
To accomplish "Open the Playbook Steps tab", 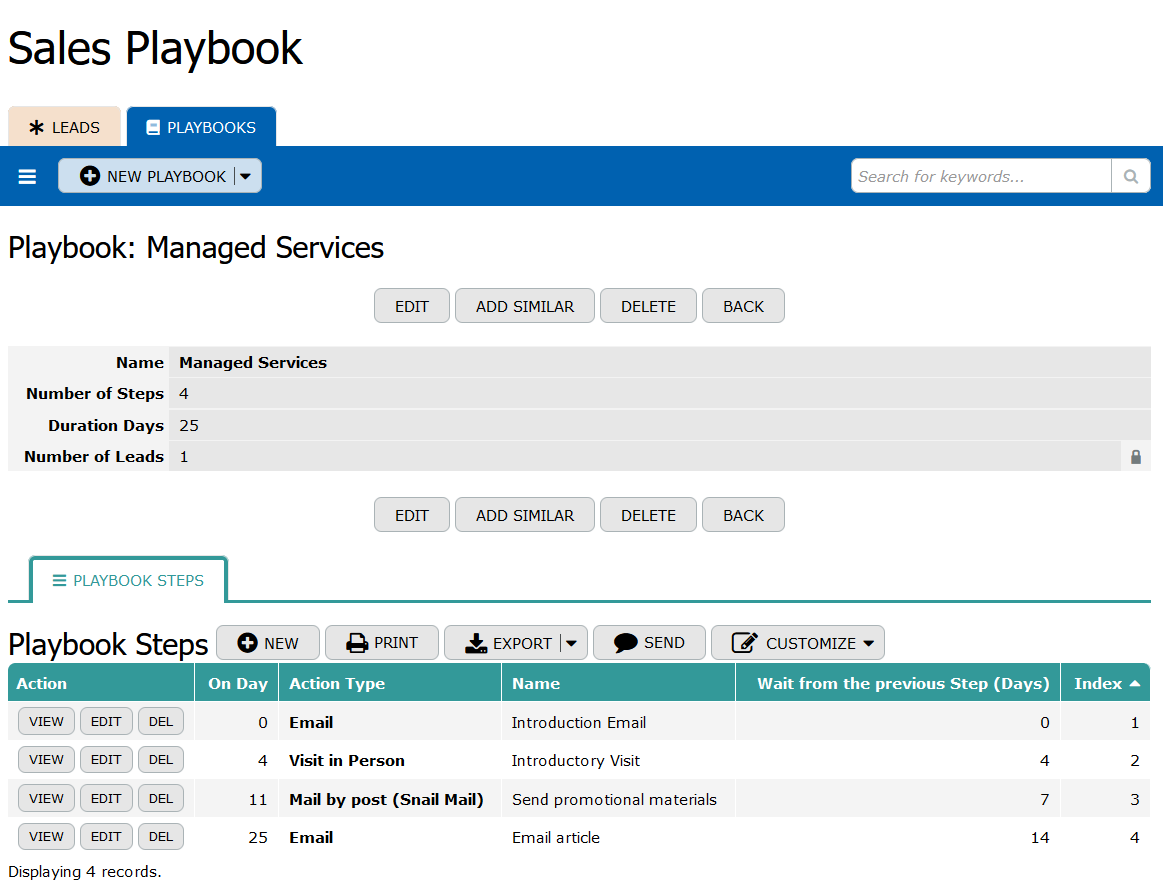I will [x=128, y=580].
